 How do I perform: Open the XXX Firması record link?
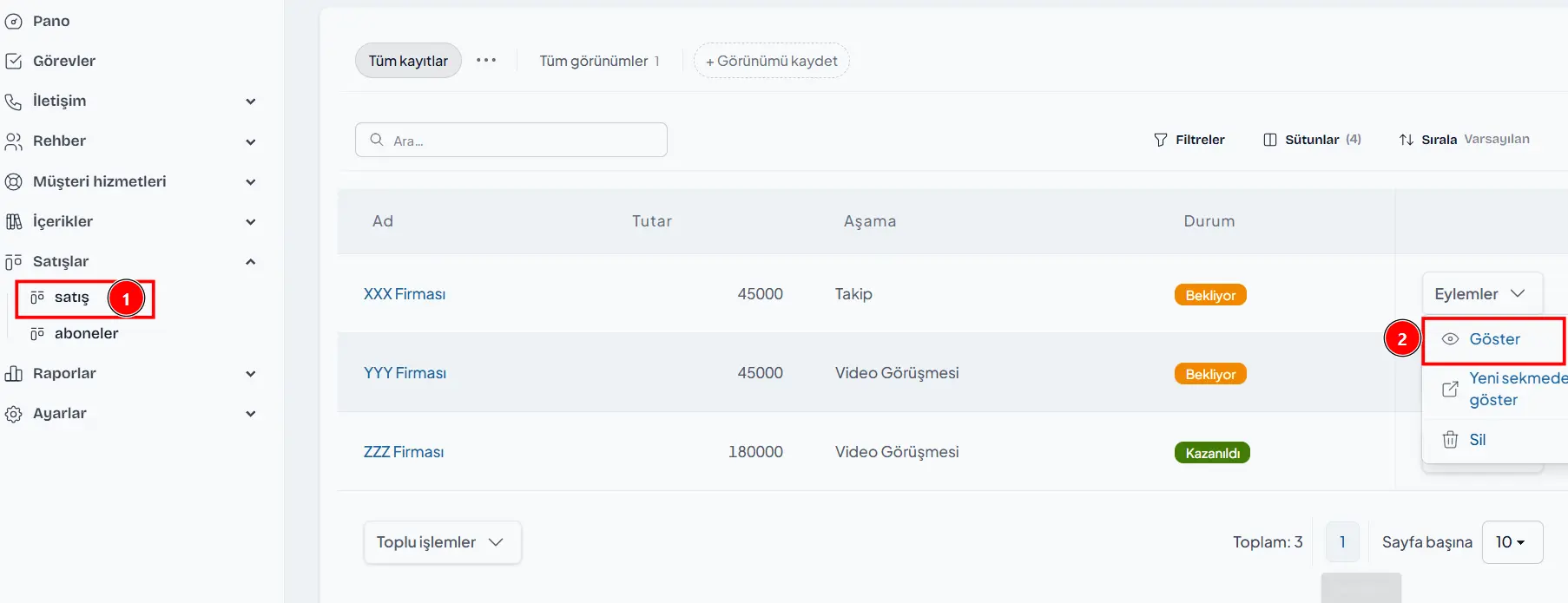[405, 294]
